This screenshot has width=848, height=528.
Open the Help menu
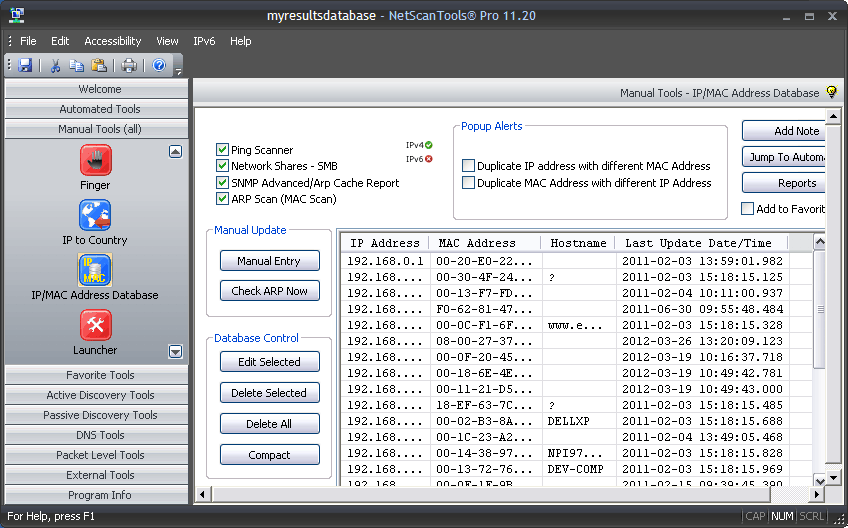[x=241, y=41]
